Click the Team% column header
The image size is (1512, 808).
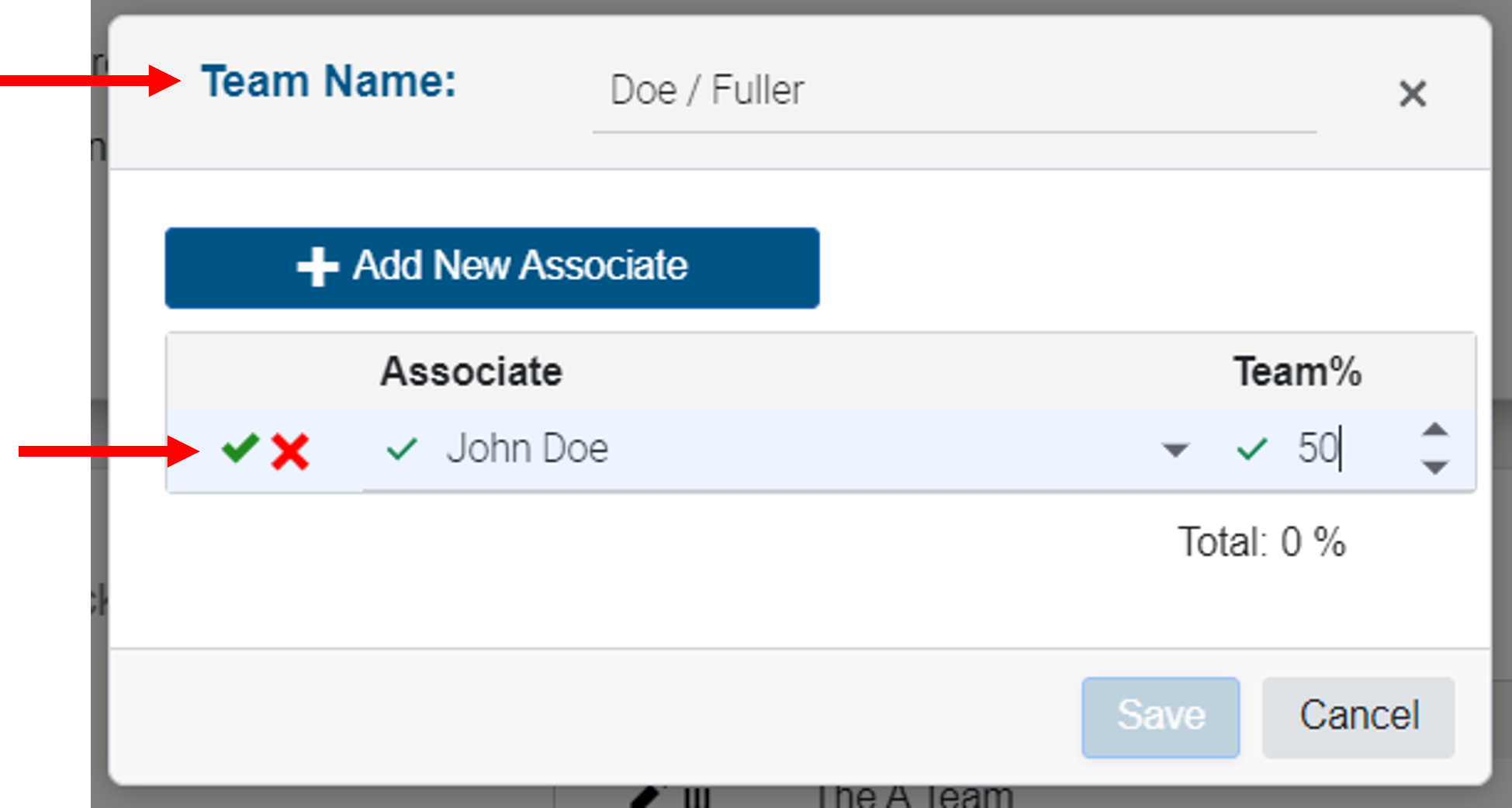coord(1298,371)
